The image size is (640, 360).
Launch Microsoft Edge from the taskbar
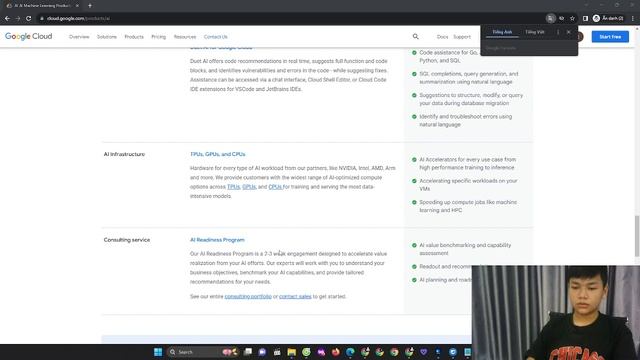[350, 352]
